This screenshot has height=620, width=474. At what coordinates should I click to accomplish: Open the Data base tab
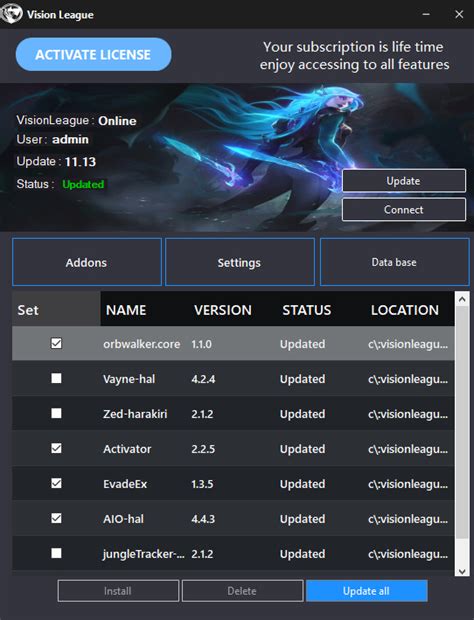point(394,262)
